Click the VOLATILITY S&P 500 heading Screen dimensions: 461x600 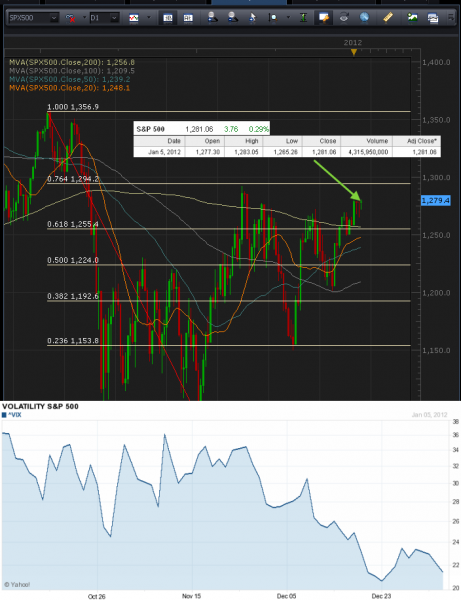click(x=40, y=406)
